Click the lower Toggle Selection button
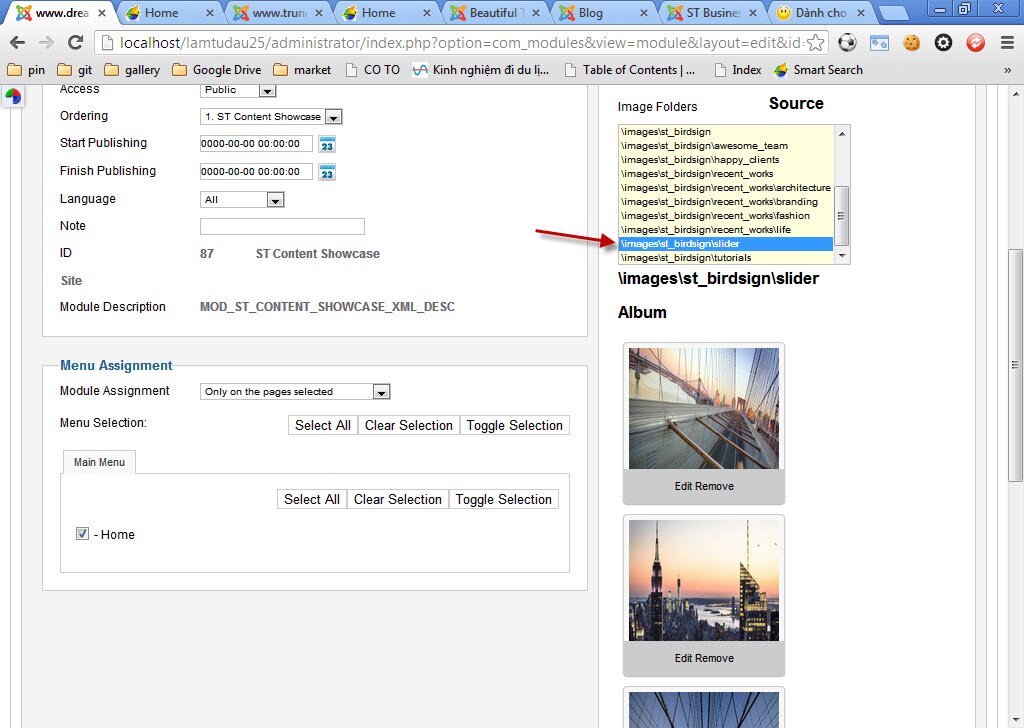This screenshot has width=1024, height=728. (503, 499)
